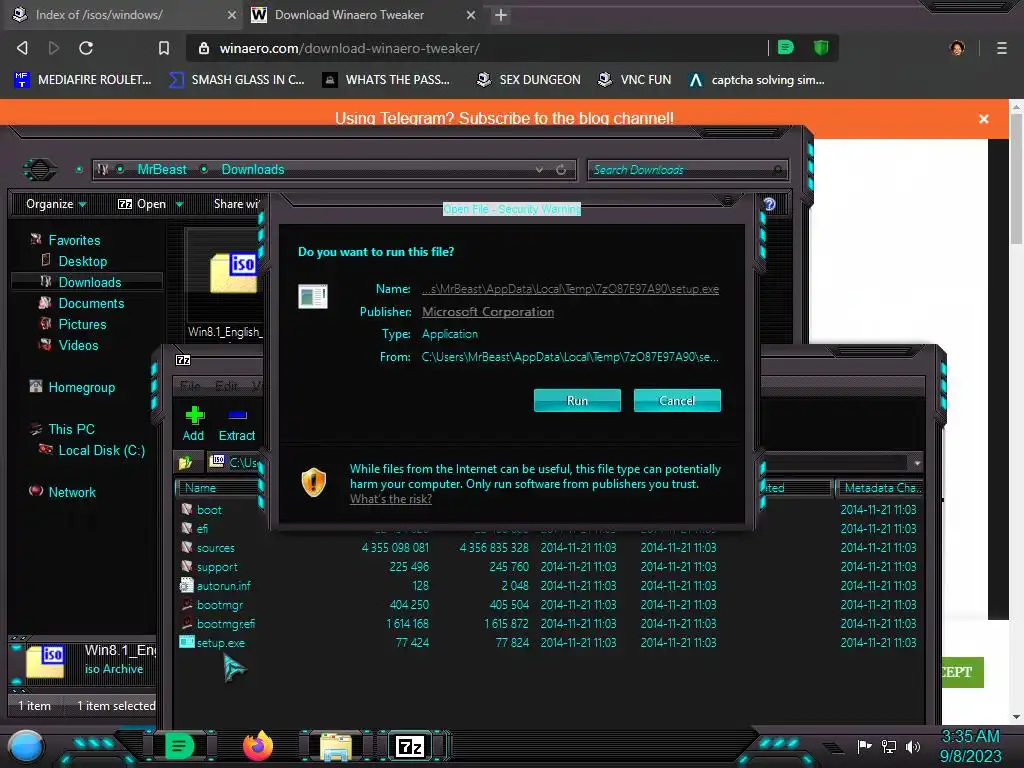Select setup.exe in 7-Zip list
1024x768 pixels.
click(x=220, y=643)
